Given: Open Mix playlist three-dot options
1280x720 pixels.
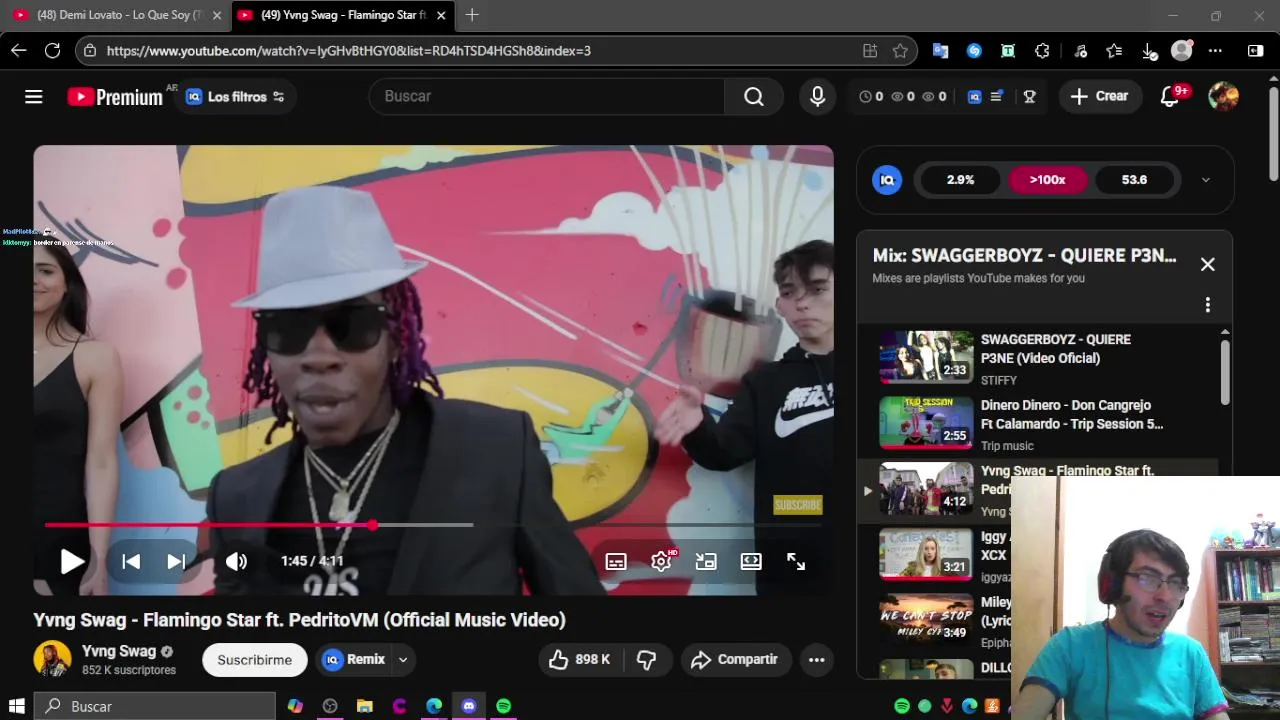Looking at the screenshot, I should pos(1207,304).
